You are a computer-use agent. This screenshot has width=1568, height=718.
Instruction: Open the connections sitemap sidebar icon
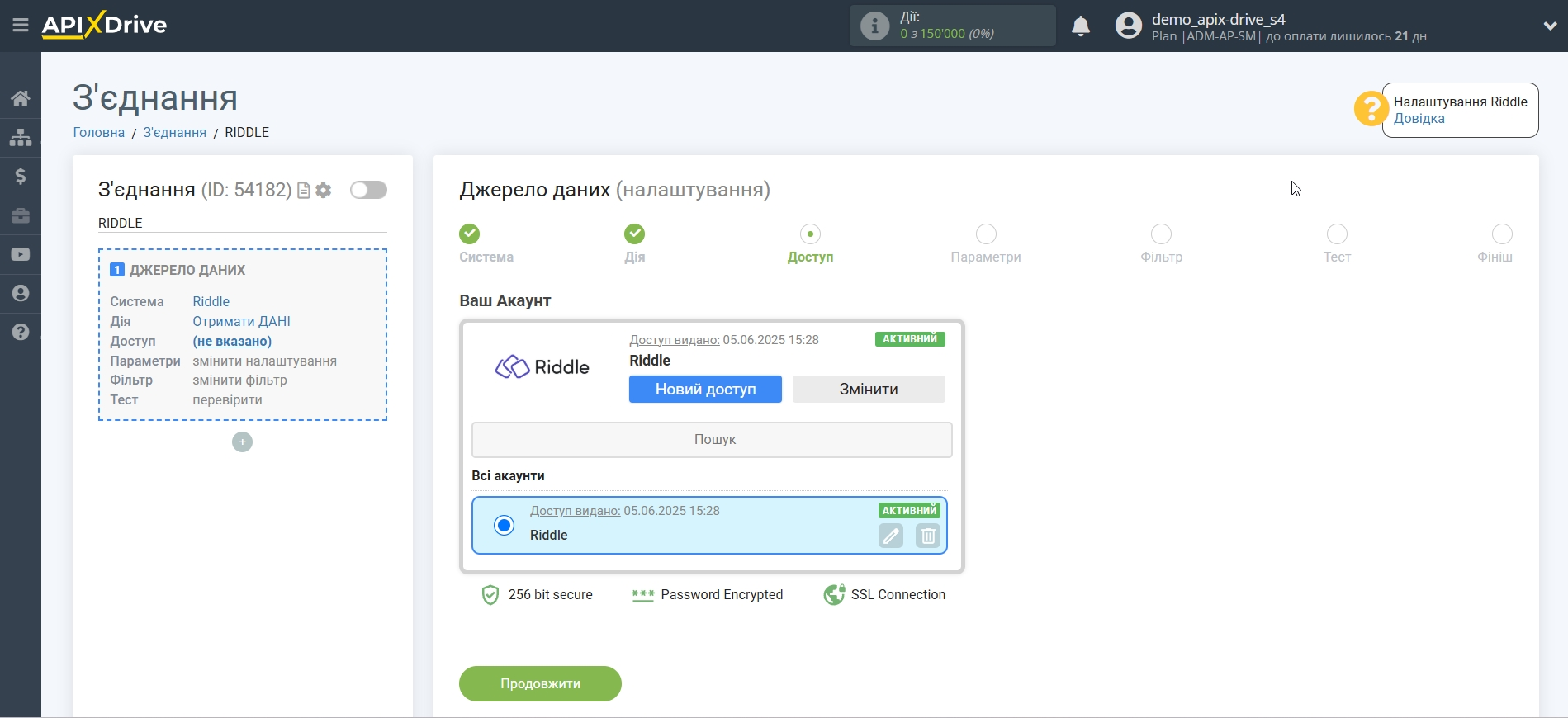tap(21, 137)
